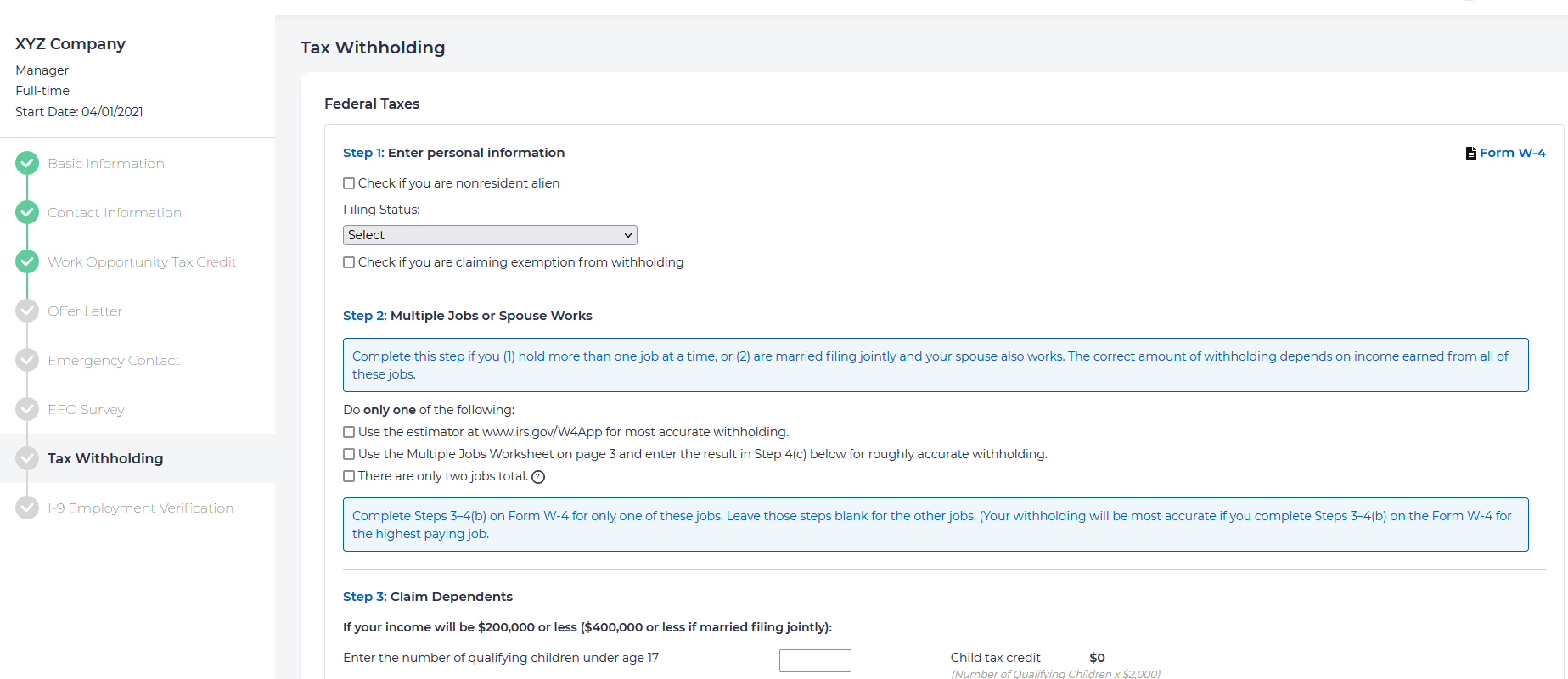Click the gray step icon for Offer Letter

coord(27,311)
